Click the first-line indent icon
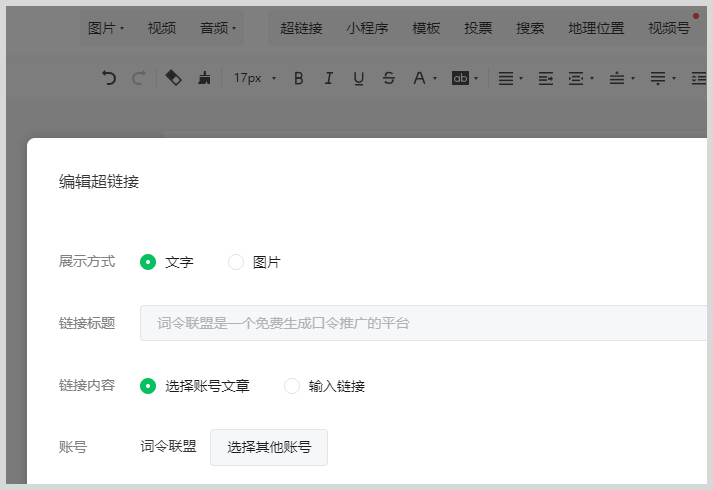 tap(546, 78)
